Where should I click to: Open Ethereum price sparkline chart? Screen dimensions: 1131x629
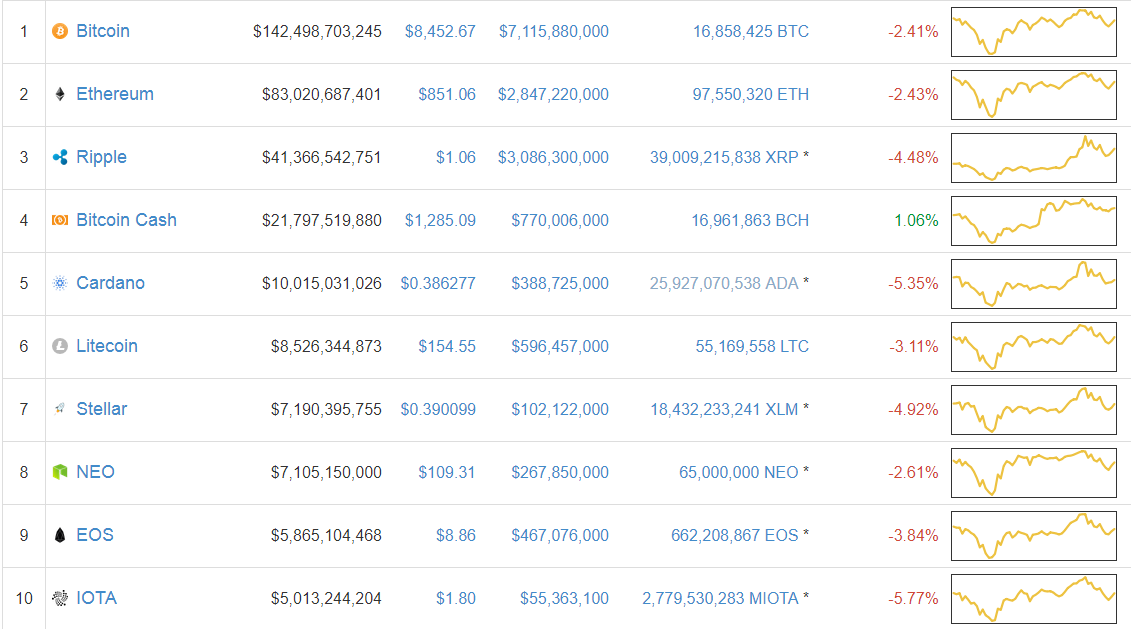click(1034, 94)
